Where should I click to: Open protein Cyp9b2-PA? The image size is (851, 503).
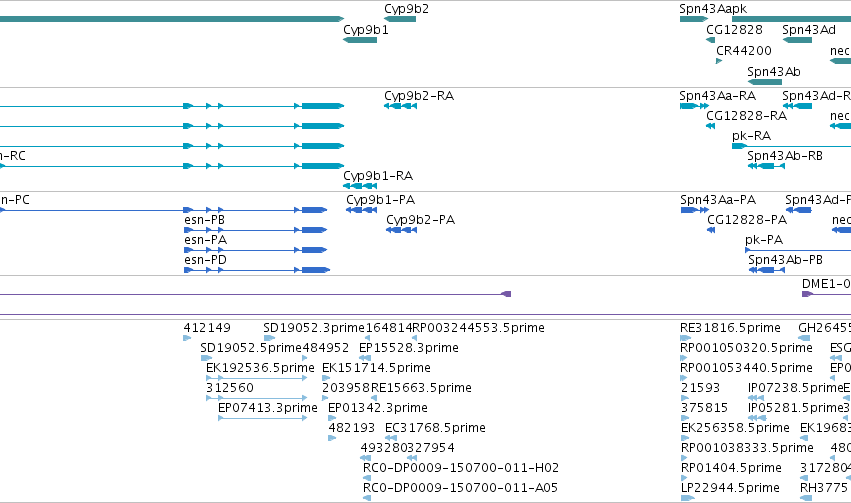421,220
